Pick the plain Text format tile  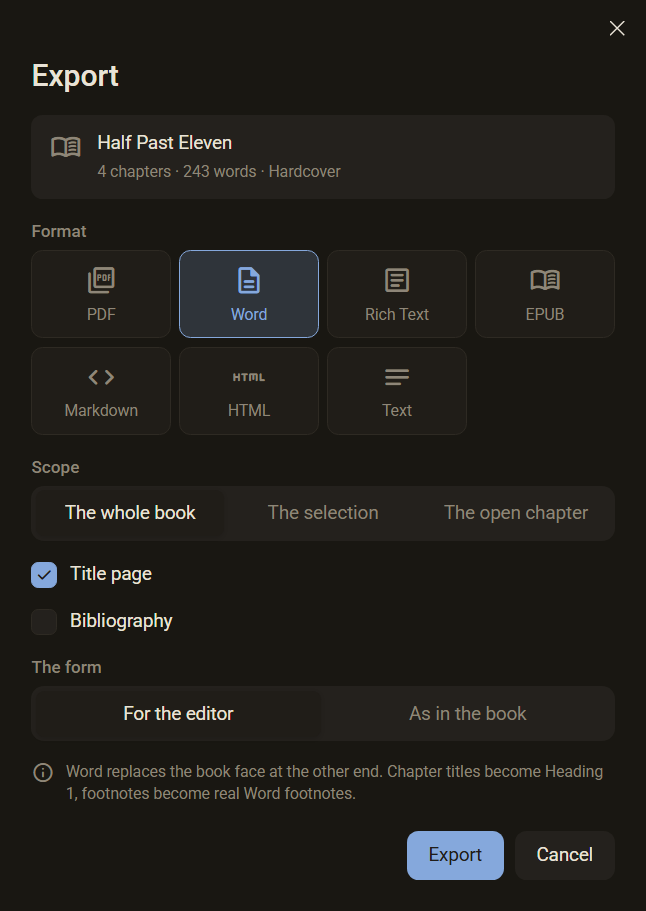[397, 391]
